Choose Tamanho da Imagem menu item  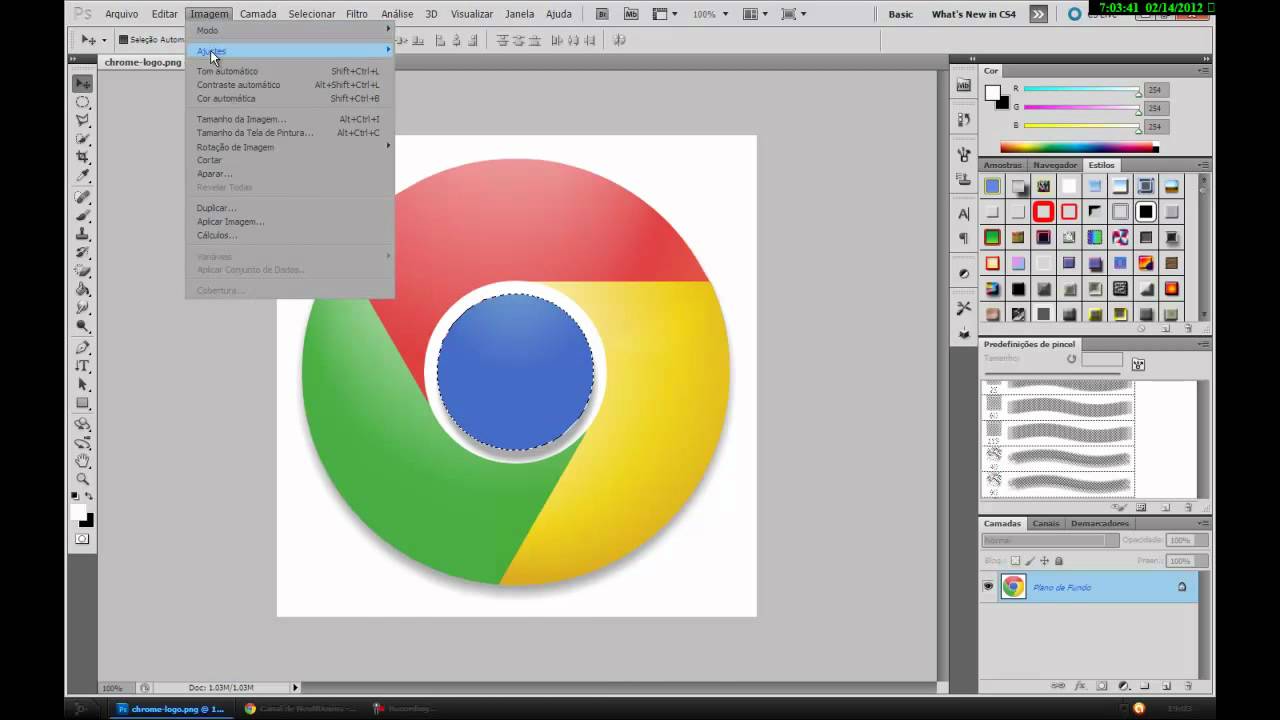click(289, 119)
